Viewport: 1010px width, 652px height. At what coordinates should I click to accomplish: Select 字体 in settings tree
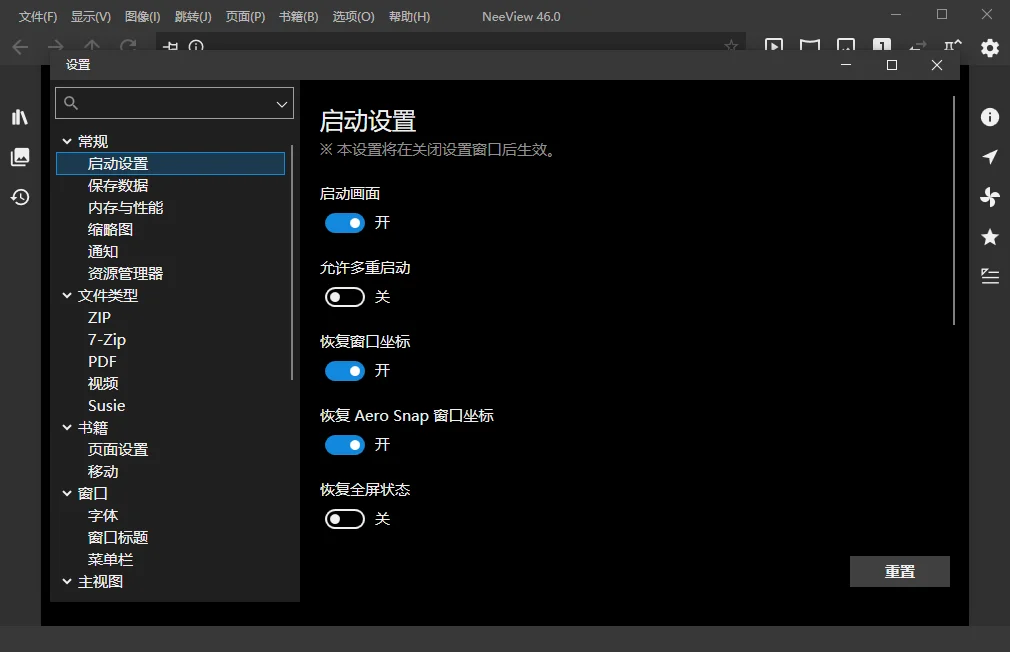coord(103,516)
